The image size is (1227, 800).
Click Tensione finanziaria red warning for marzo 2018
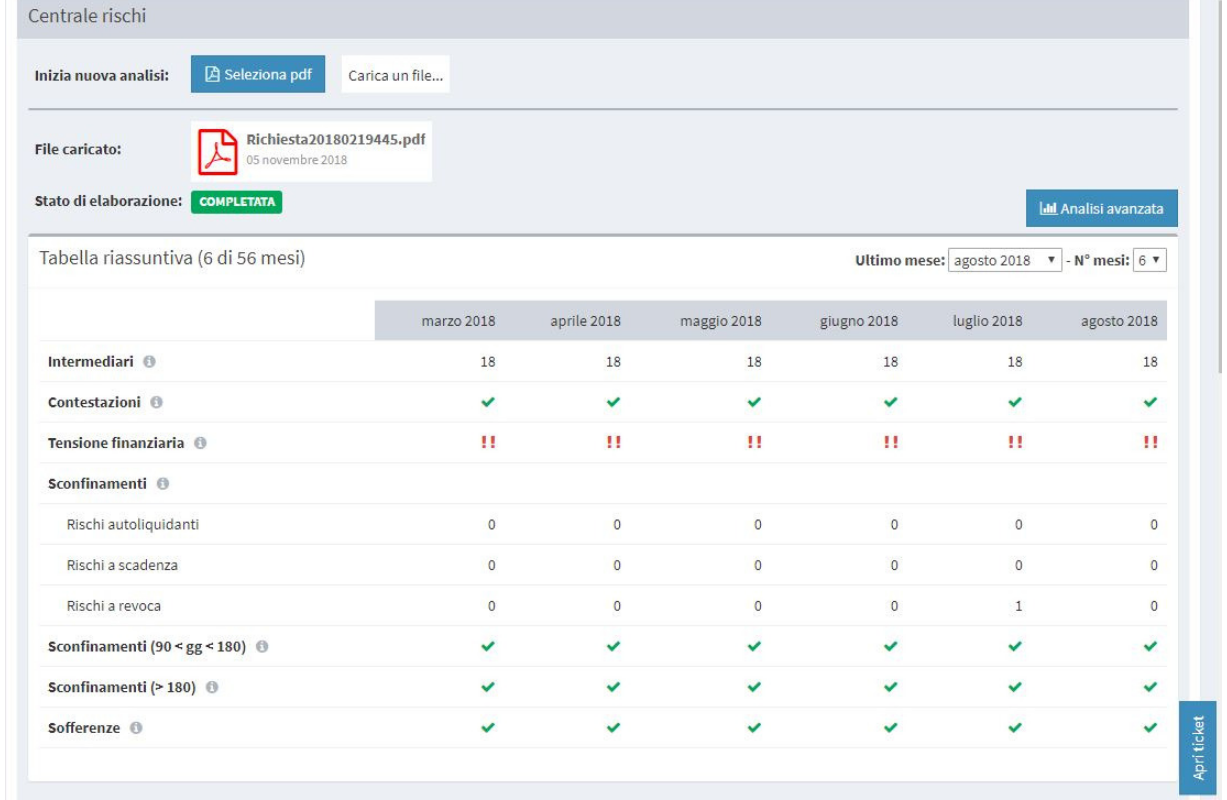[x=488, y=443]
